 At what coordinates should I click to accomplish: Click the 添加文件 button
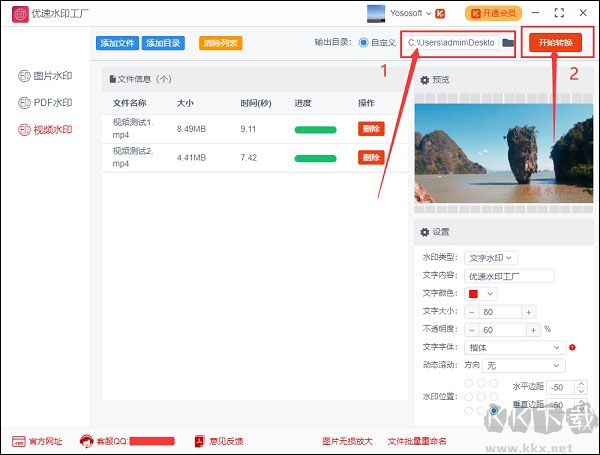coord(117,43)
